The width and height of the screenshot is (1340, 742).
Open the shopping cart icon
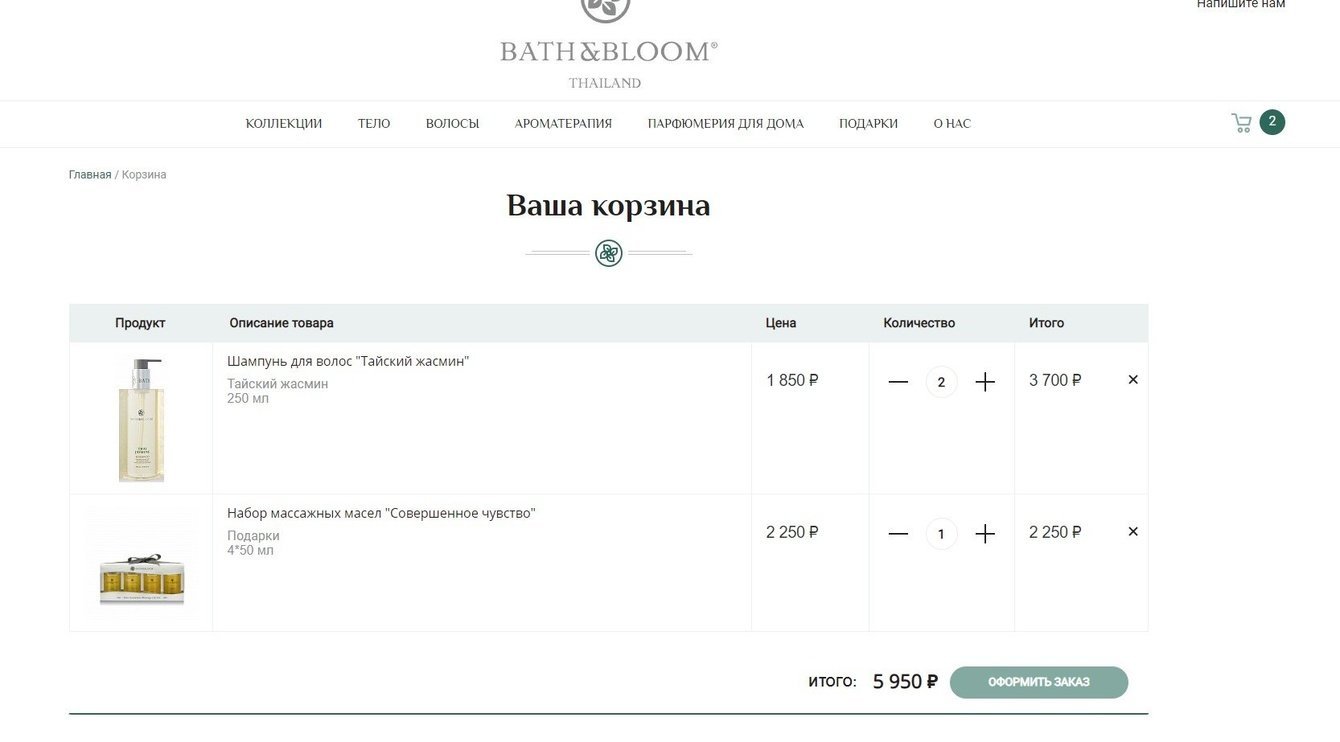point(1242,123)
